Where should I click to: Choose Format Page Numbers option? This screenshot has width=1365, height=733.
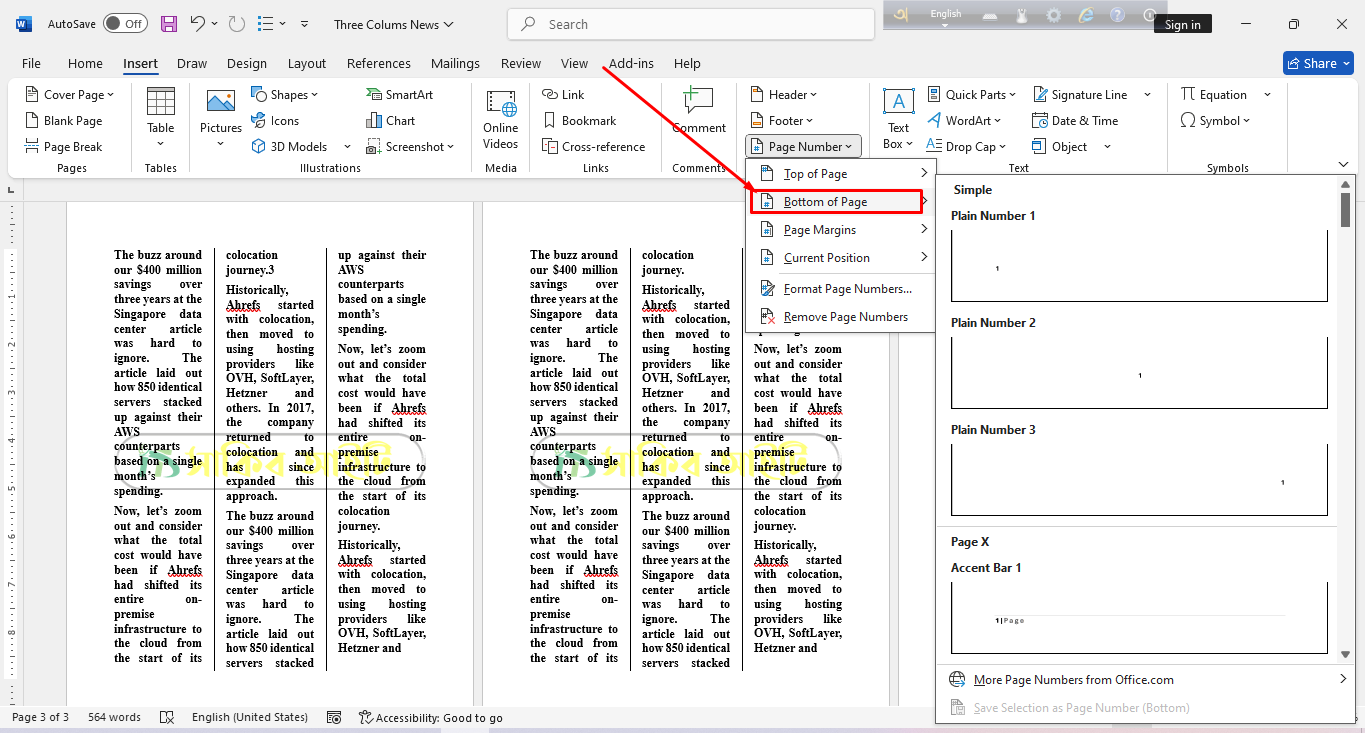pos(846,289)
